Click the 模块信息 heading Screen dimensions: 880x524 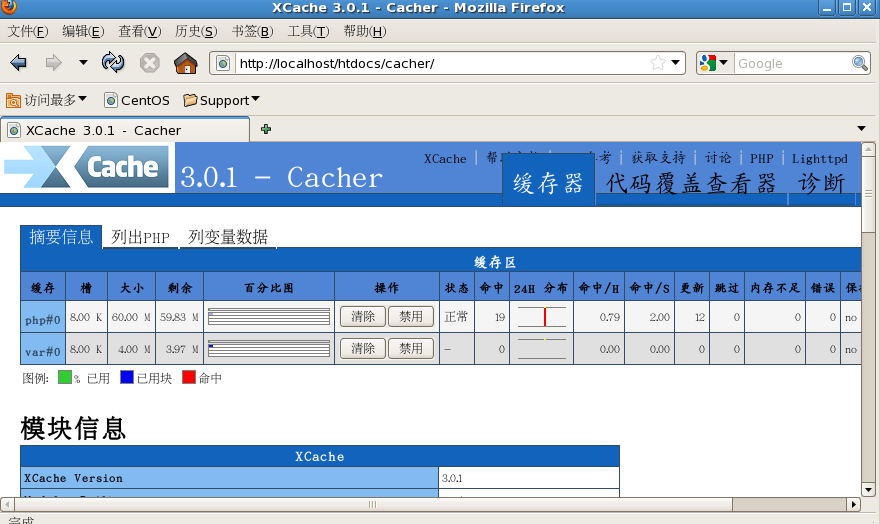tap(73, 428)
